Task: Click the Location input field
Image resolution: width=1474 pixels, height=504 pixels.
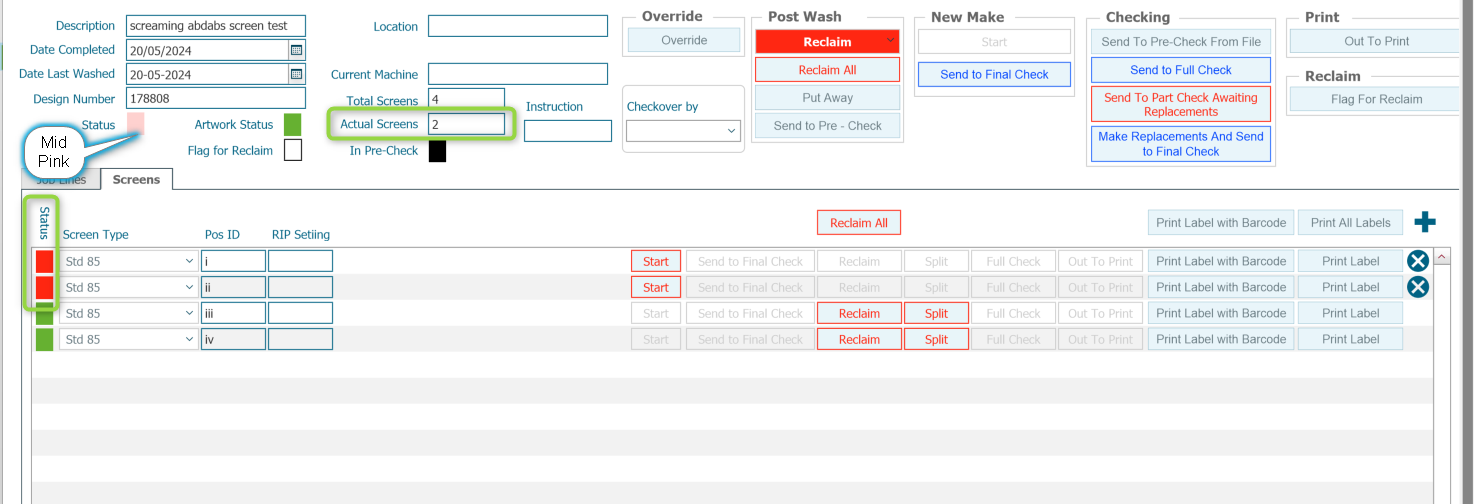Action: point(518,26)
